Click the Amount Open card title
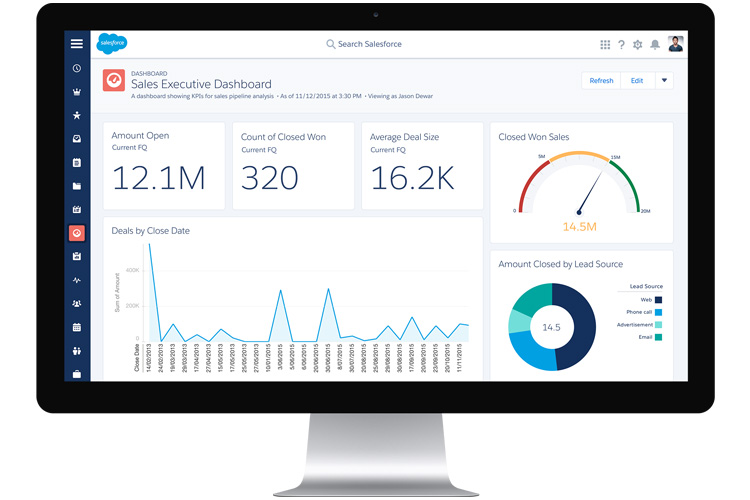The width and height of the screenshot is (750, 500). pos(140,135)
